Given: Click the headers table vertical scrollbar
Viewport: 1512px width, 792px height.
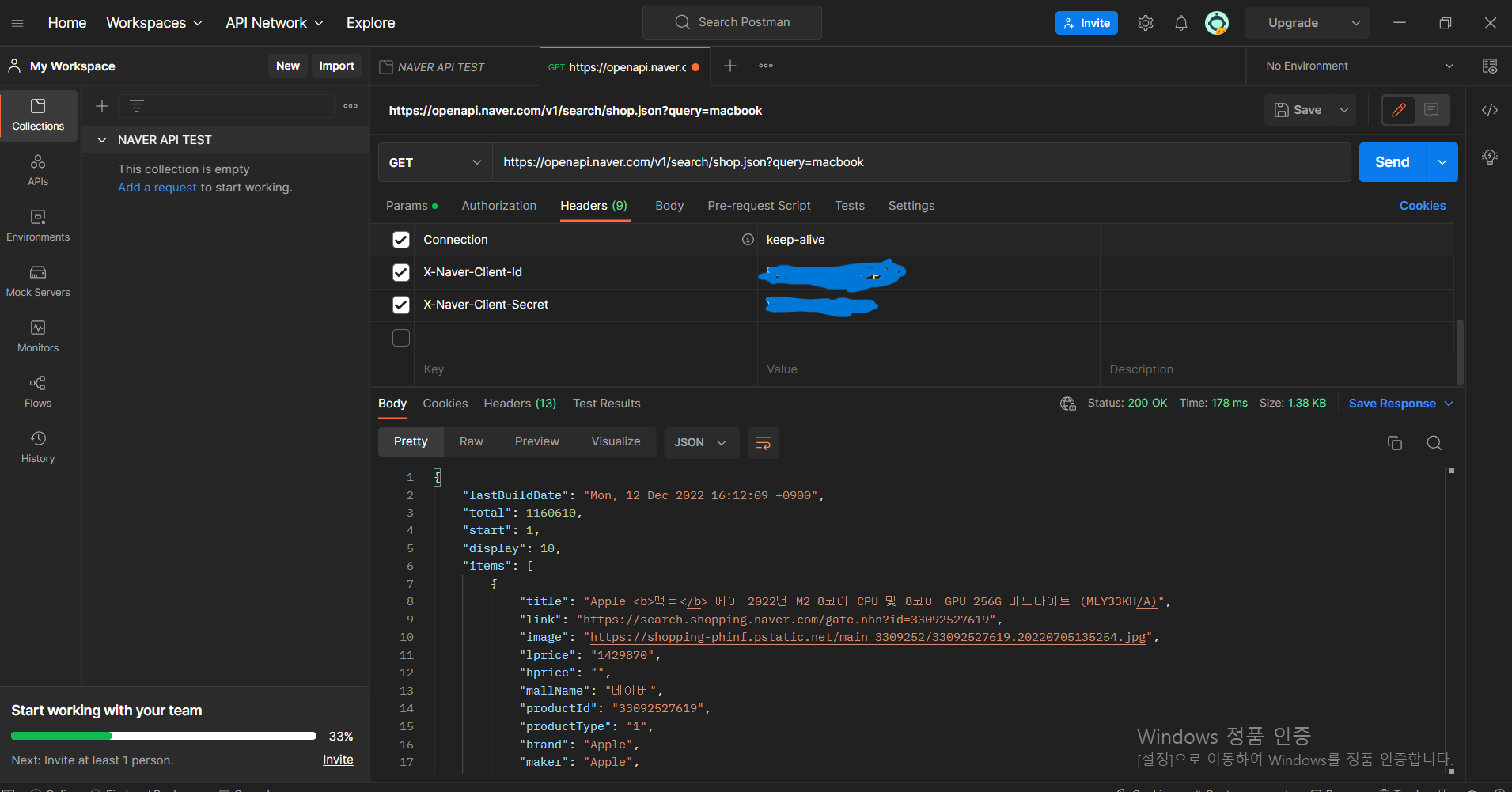Looking at the screenshot, I should click(1460, 352).
